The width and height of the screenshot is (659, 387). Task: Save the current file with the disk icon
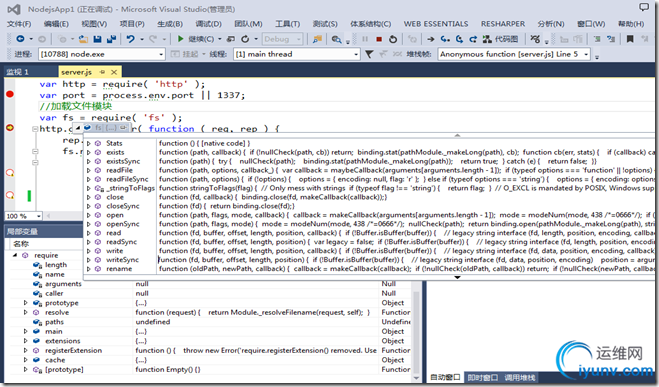coord(98,39)
